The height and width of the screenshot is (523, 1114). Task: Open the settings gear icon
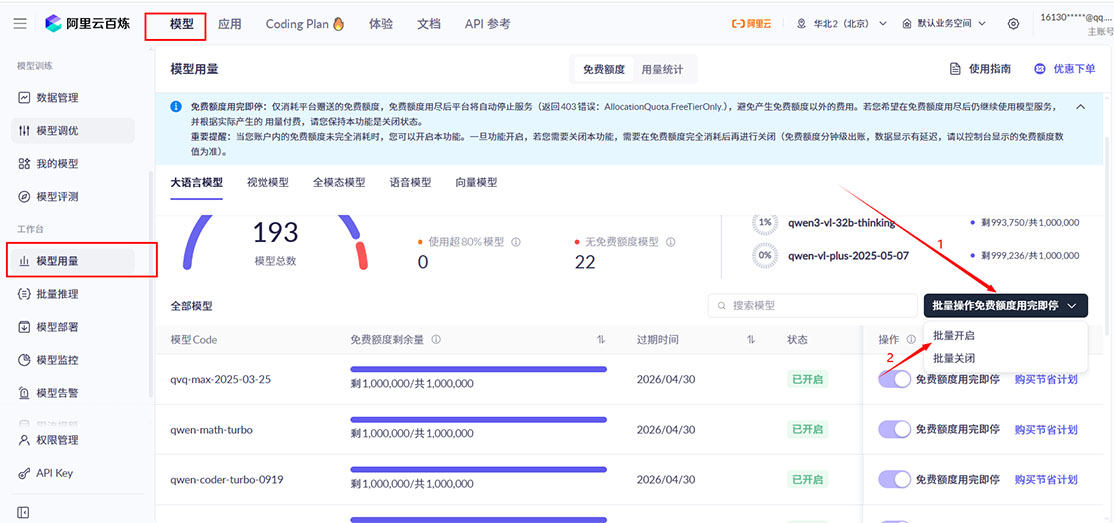point(1013,23)
